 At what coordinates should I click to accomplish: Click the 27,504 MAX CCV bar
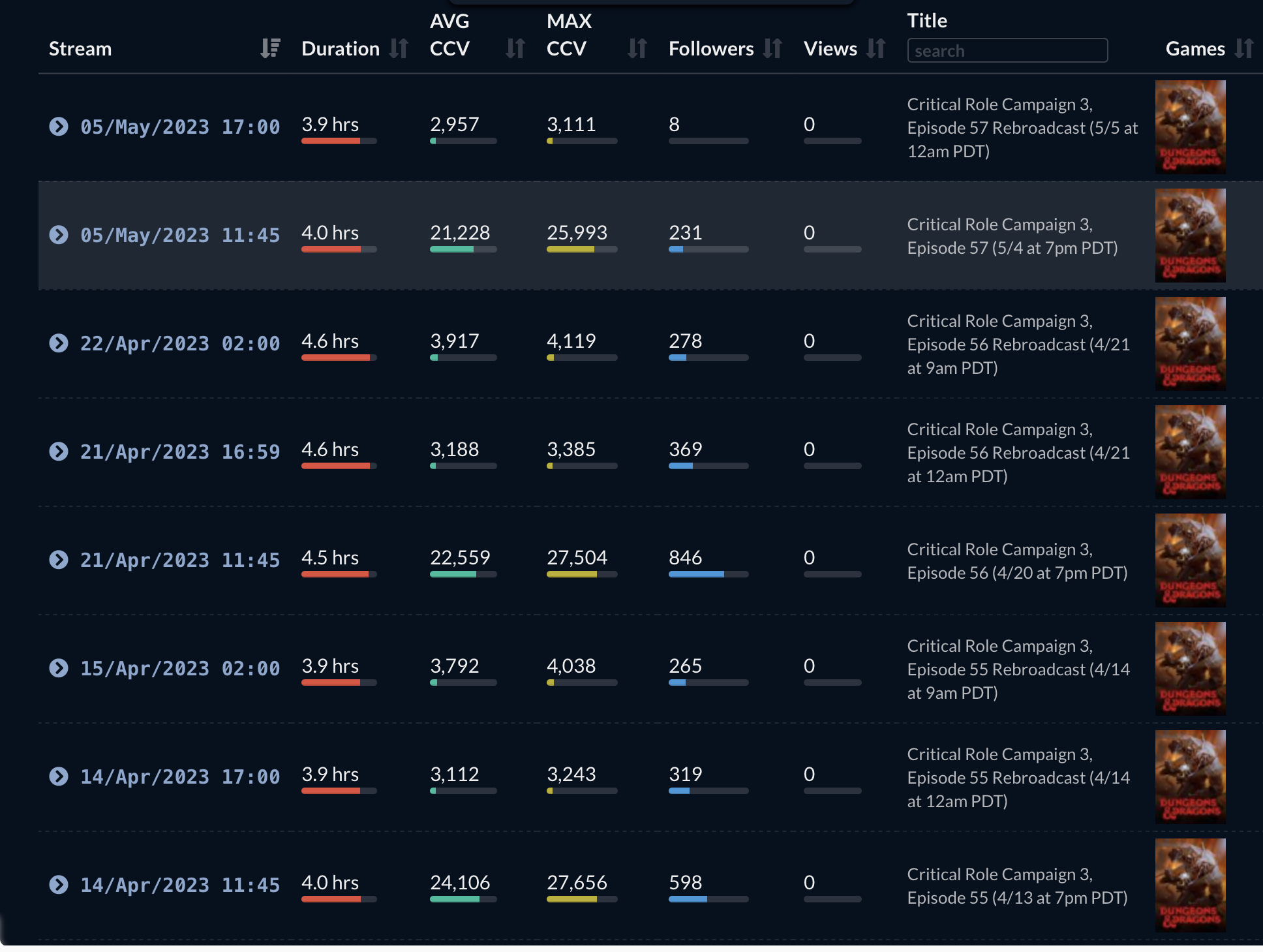[582, 574]
